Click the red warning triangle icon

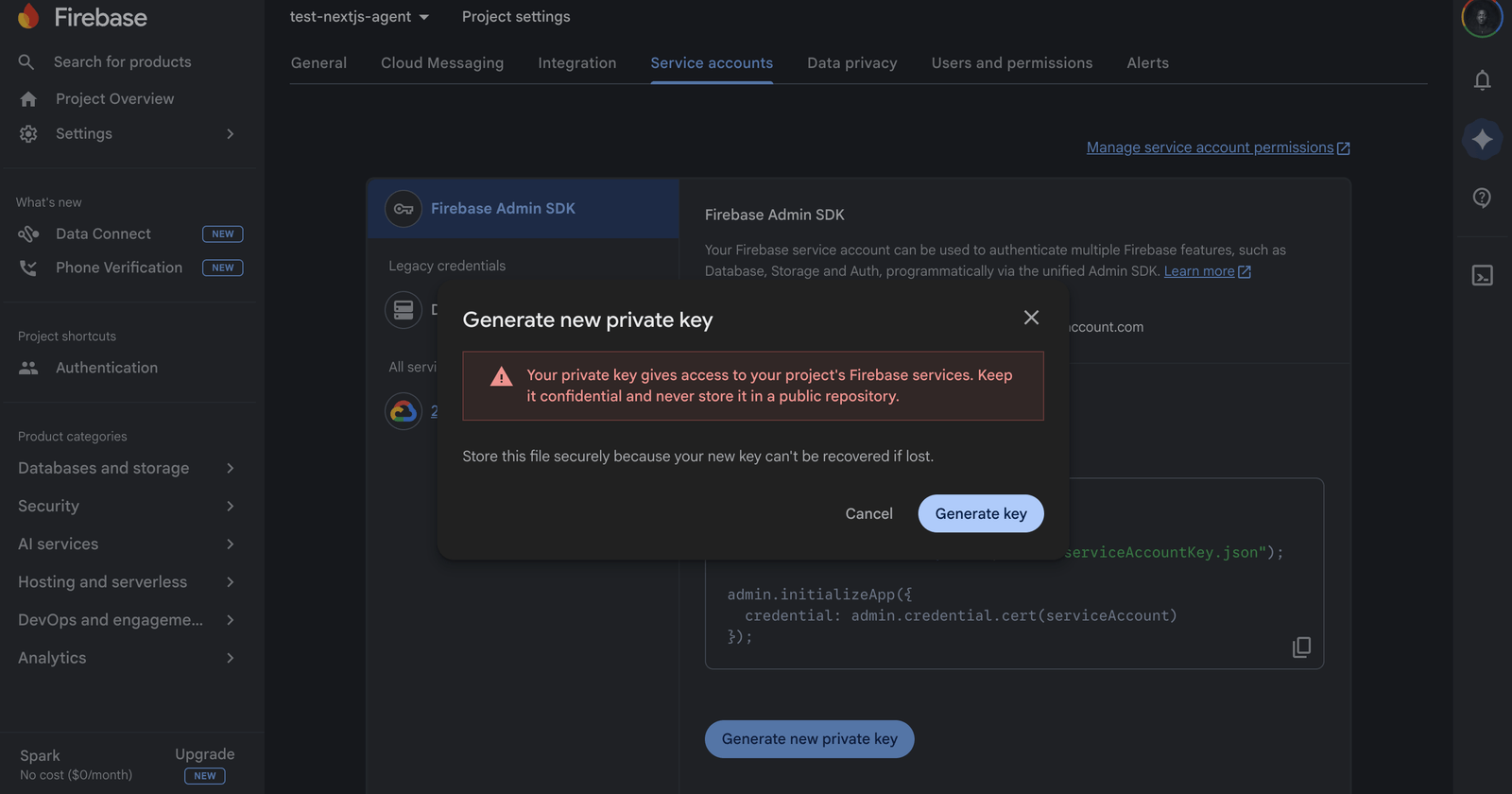501,376
